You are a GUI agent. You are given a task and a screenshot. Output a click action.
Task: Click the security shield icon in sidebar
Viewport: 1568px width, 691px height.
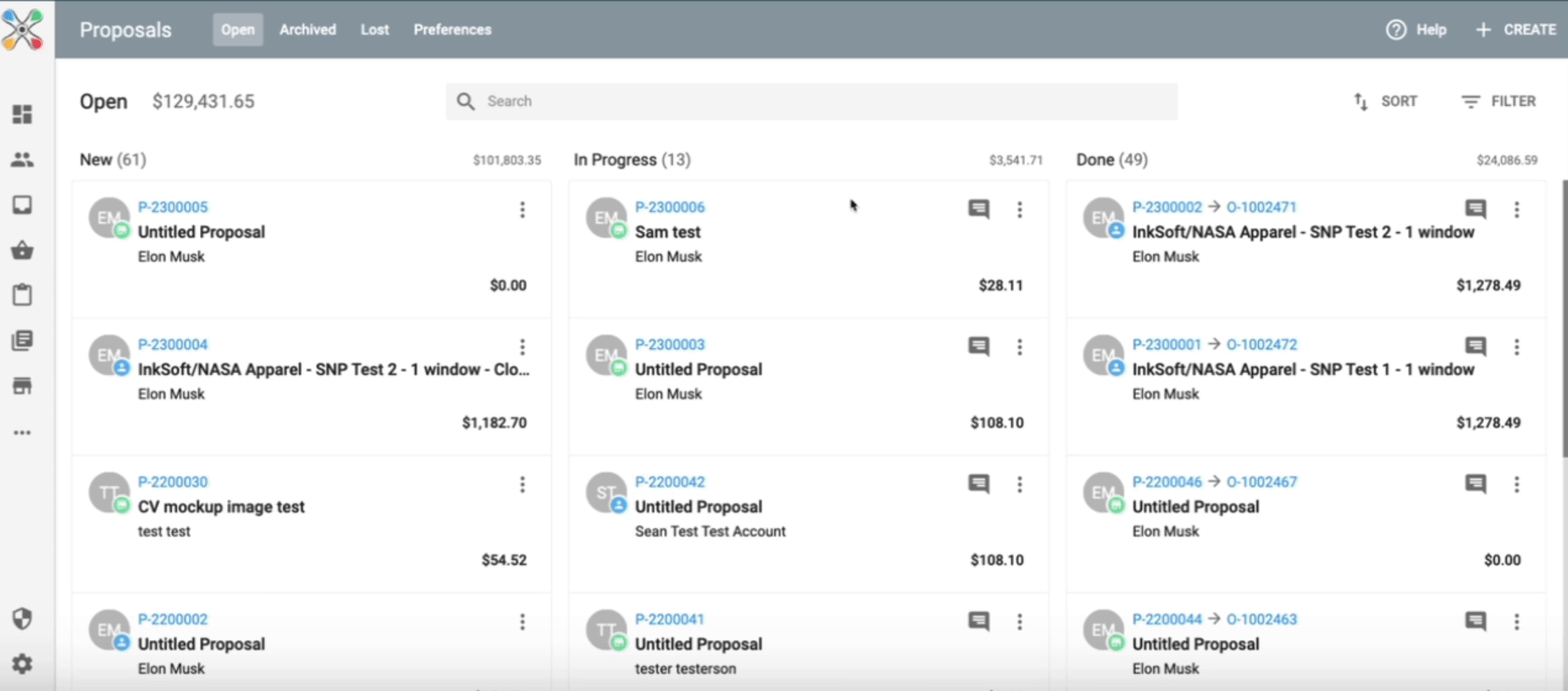[x=22, y=619]
